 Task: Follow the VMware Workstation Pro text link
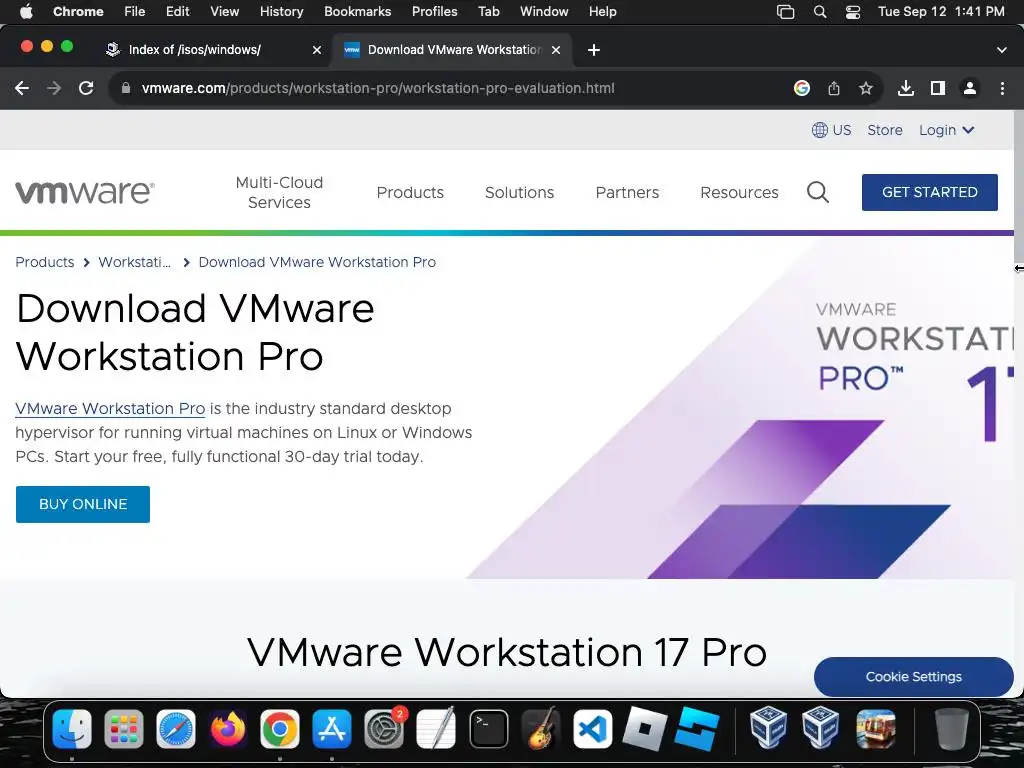coord(110,409)
